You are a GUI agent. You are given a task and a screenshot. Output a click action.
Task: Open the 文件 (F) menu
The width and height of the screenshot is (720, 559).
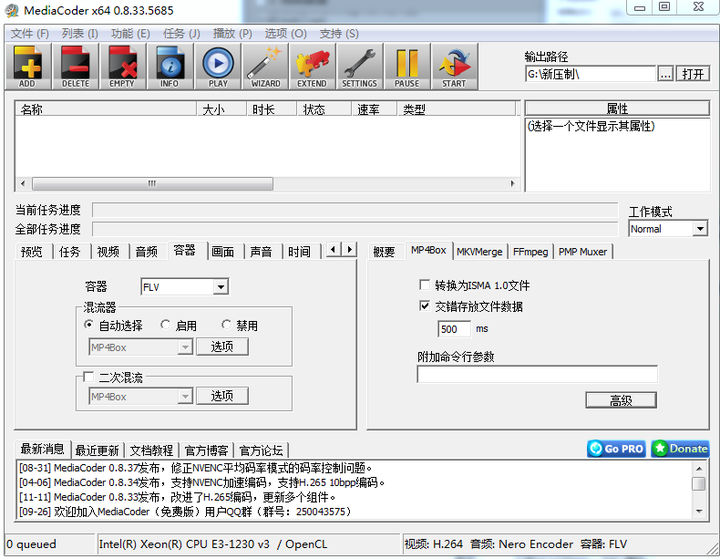[x=30, y=34]
